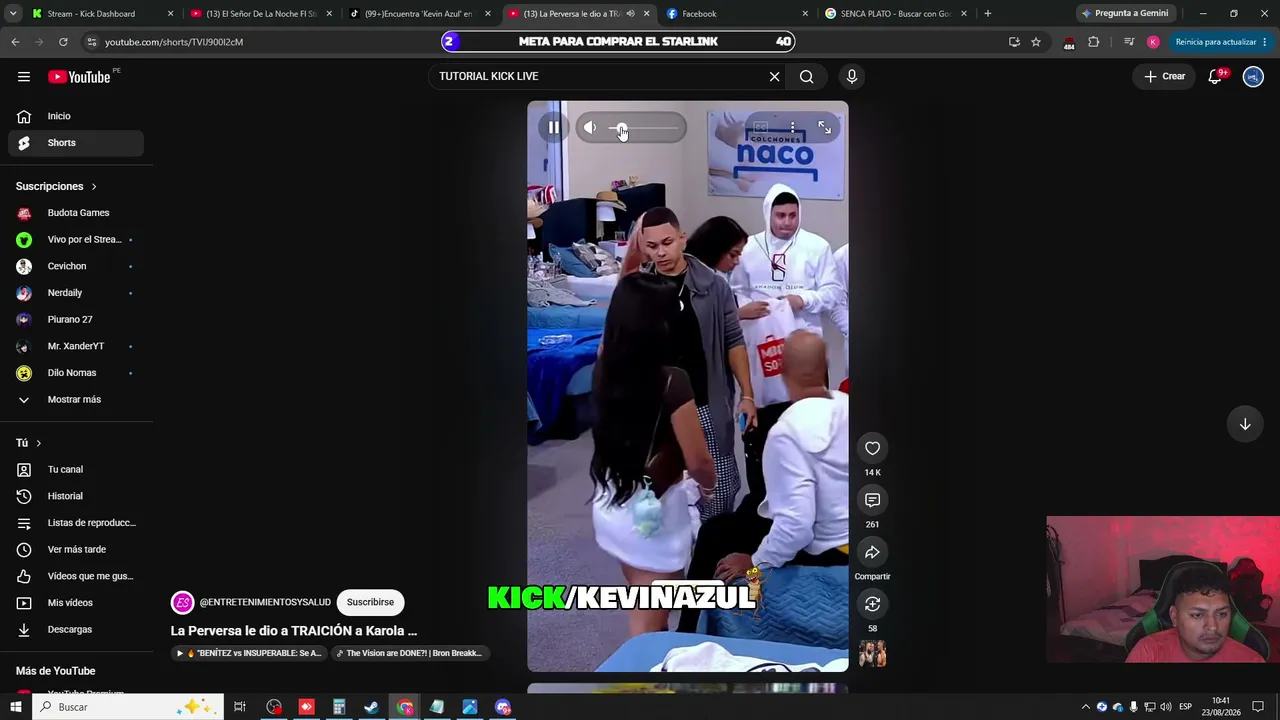The image size is (1280, 720).
Task: Open the Nerdaily subscription
Action: point(76,293)
